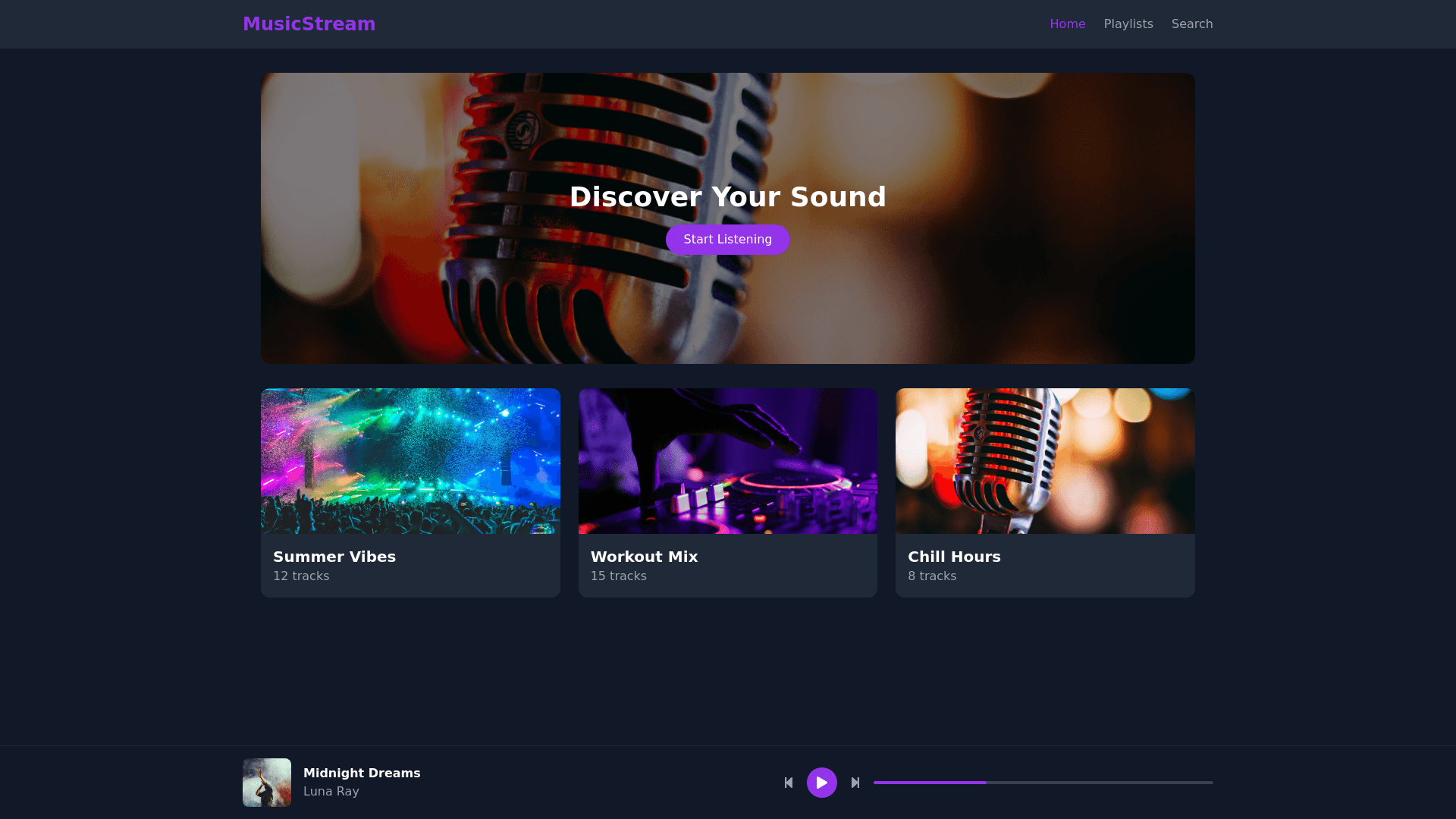
Task: Click the 15 tracks label
Action: click(x=618, y=576)
